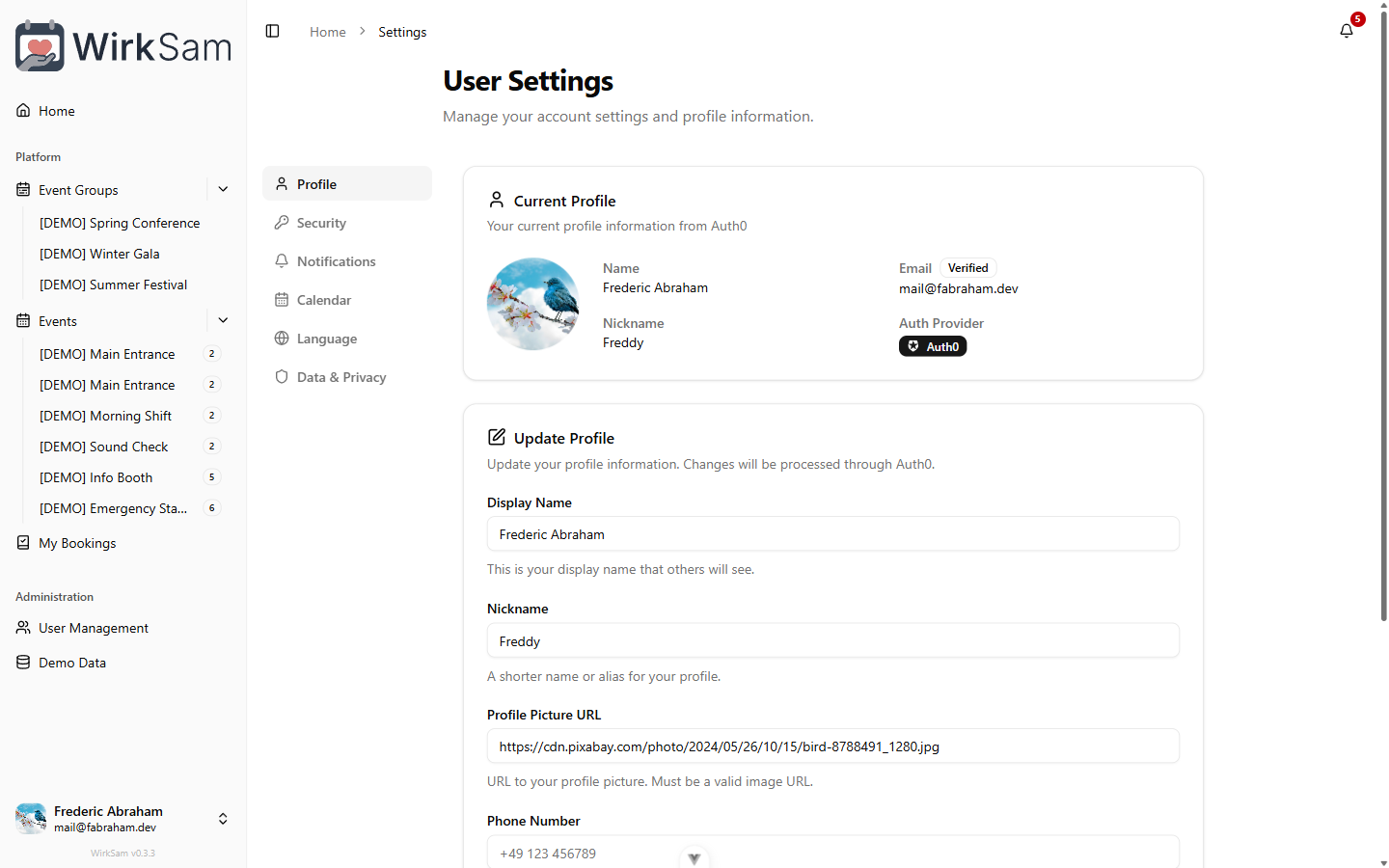Collapse the Events section chevron
1389x868 pixels.
[x=223, y=321]
